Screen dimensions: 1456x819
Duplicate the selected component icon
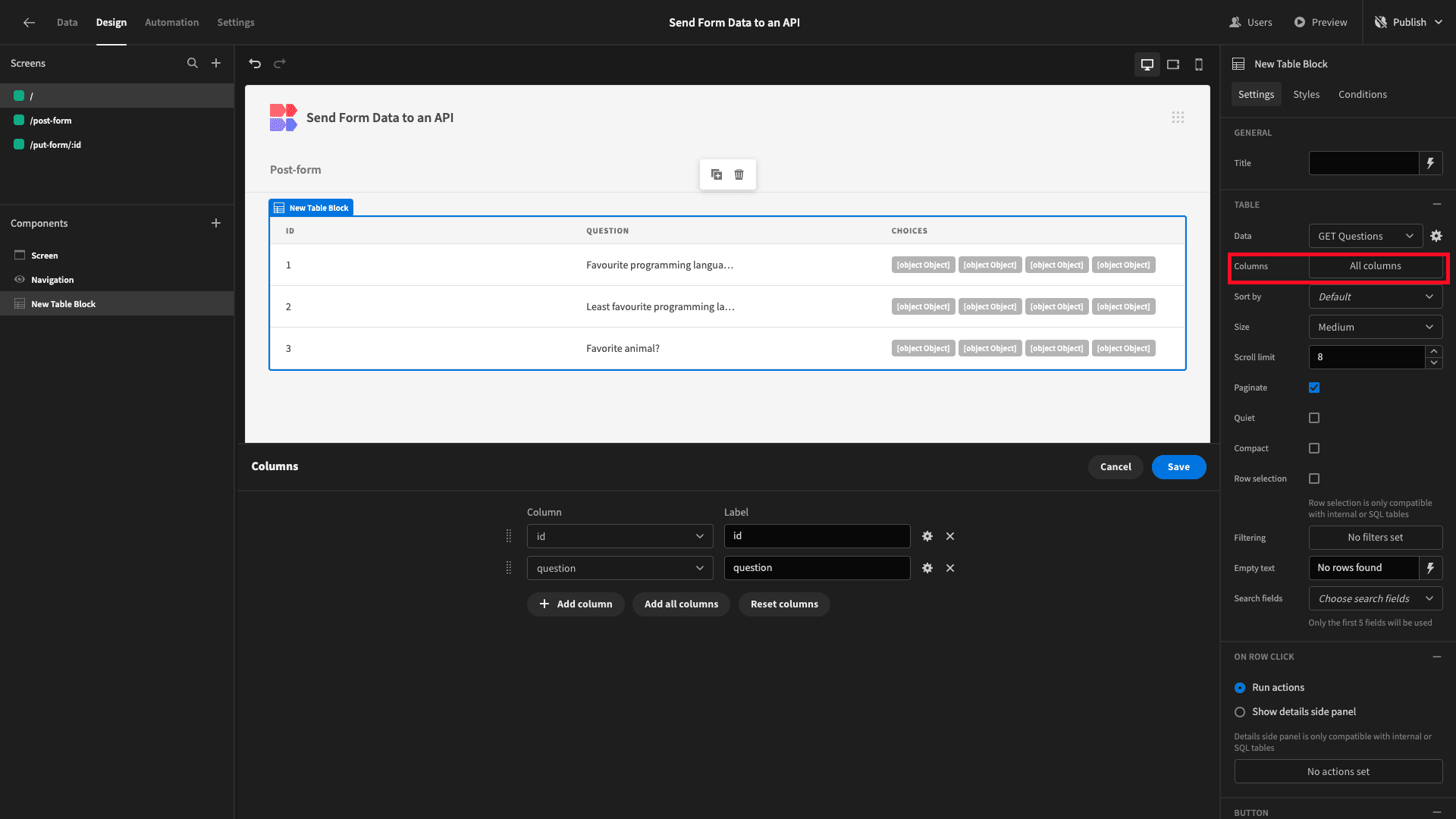tap(717, 174)
